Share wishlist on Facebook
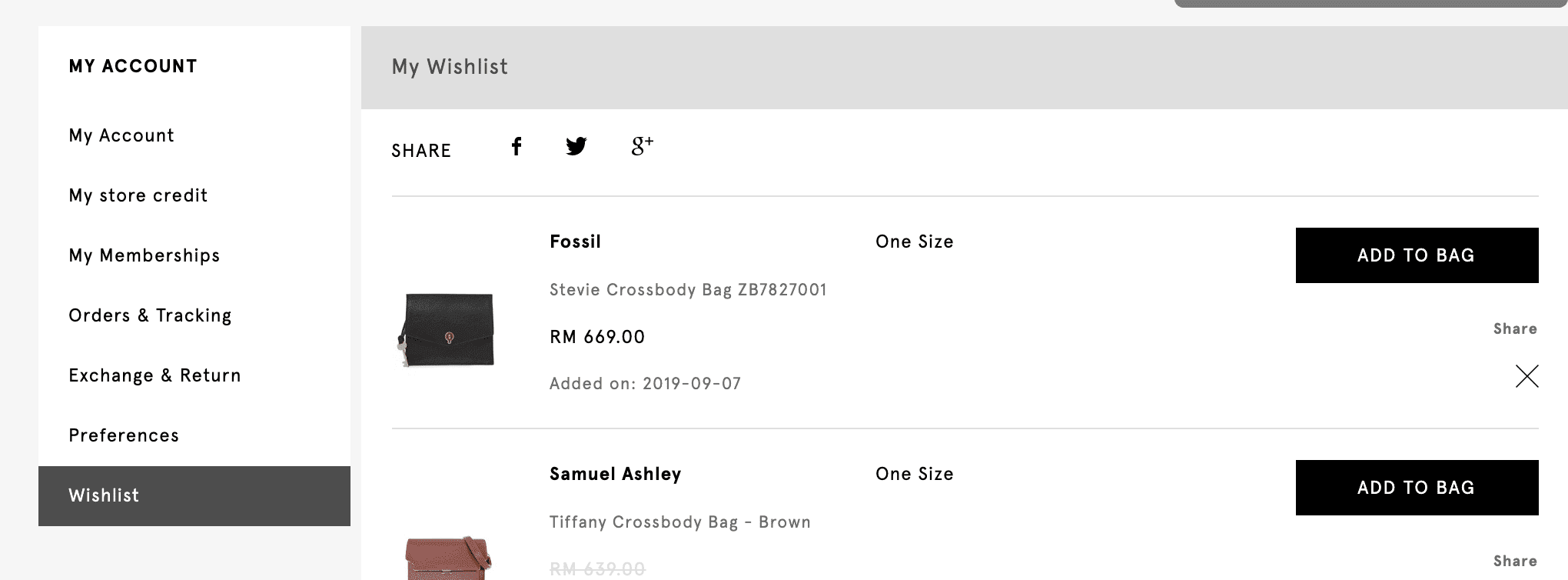The image size is (1568, 580). click(x=517, y=146)
